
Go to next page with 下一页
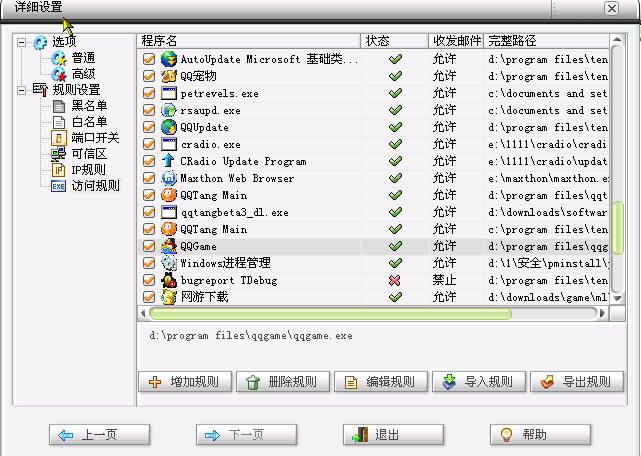click(x=247, y=434)
